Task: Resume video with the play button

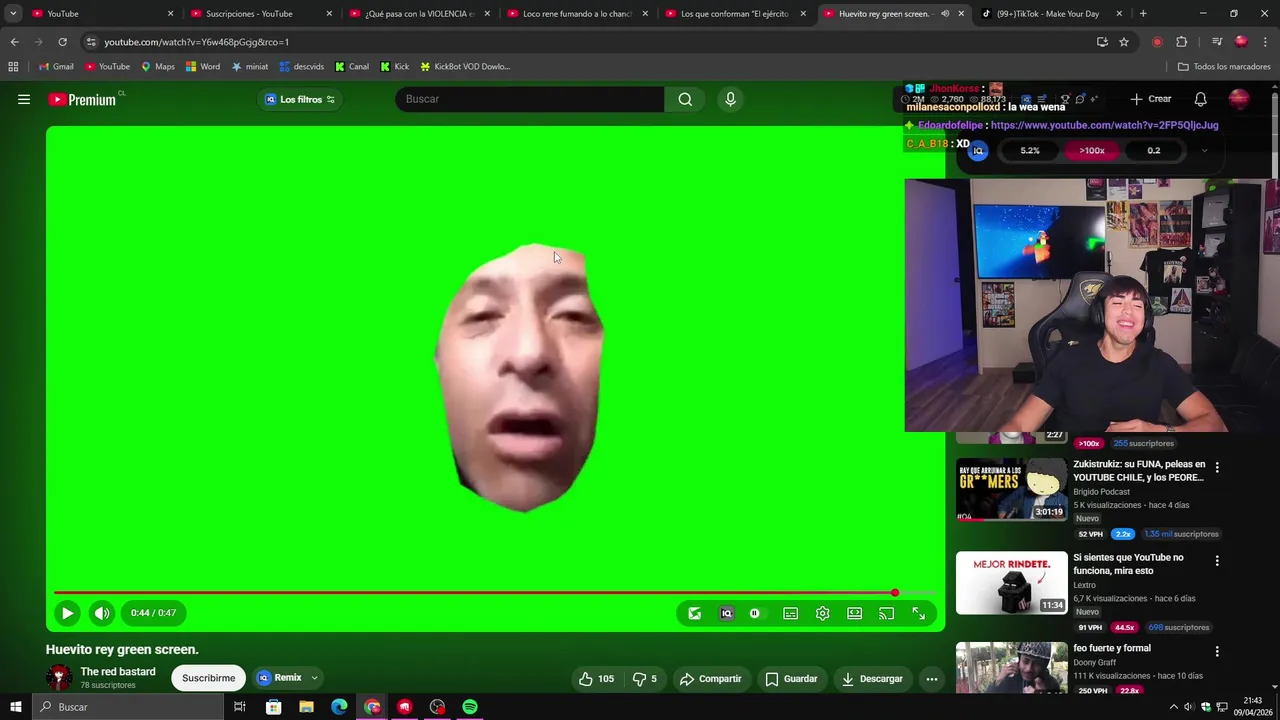Action: [x=67, y=613]
